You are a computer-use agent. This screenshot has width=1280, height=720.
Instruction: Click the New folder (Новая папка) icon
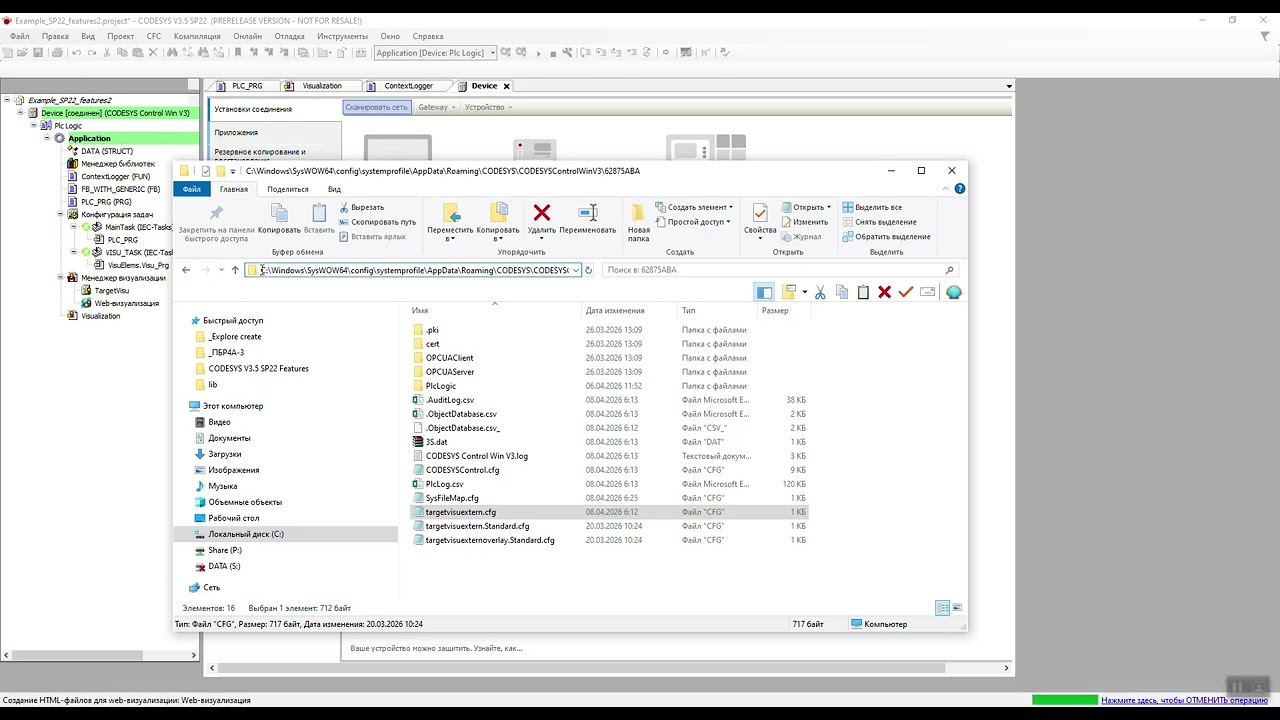638,212
